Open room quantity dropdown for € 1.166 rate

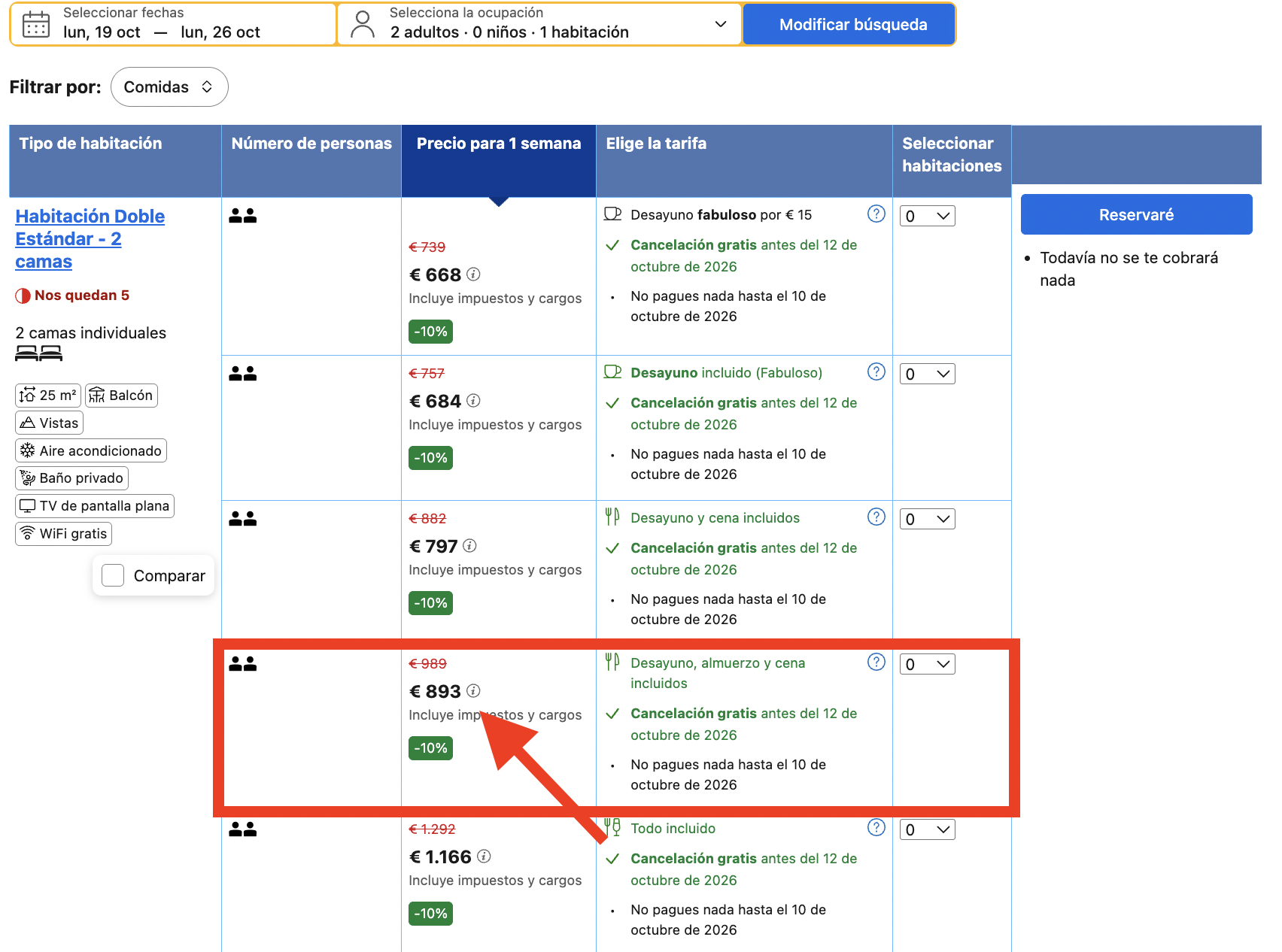coord(928,830)
